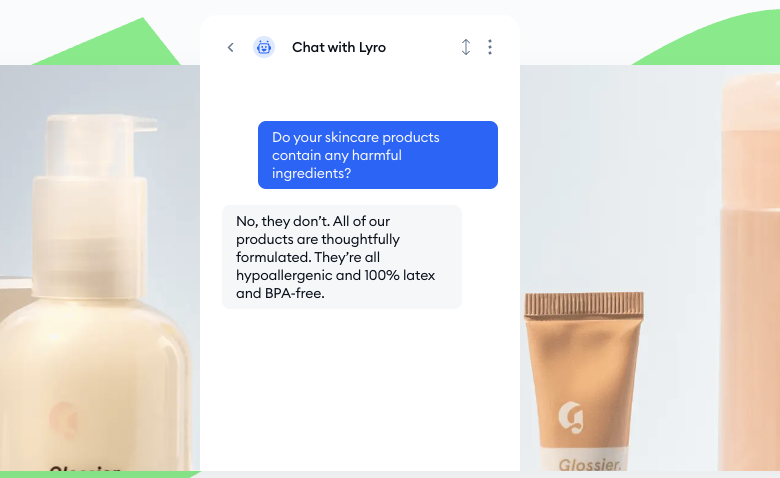The height and width of the screenshot is (478, 780).
Task: Click the partial Glossier label on pump bottle
Action: click(x=85, y=468)
